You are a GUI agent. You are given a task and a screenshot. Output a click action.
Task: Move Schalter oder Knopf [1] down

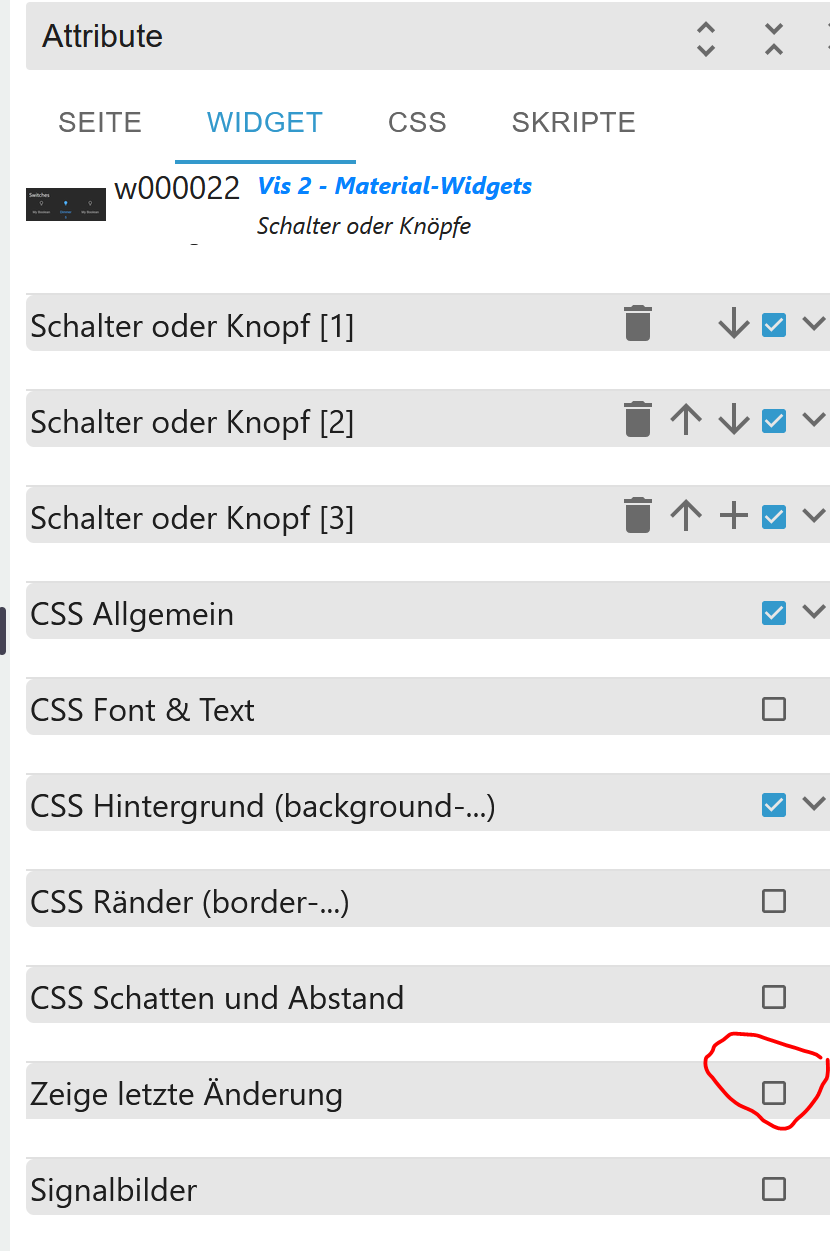[734, 324]
